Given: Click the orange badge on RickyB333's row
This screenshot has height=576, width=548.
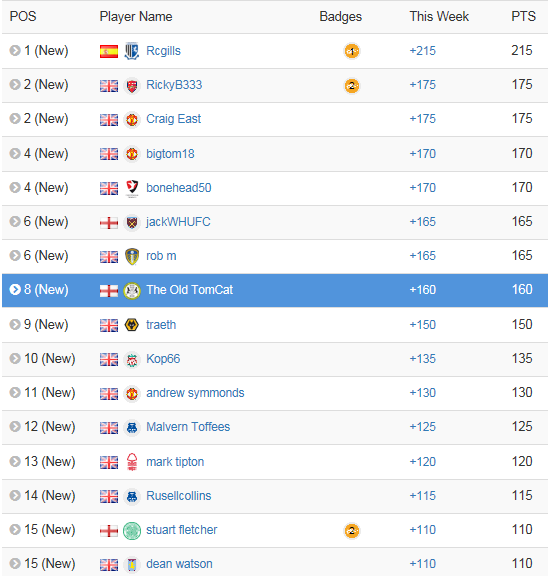Looking at the screenshot, I should click(351, 86).
